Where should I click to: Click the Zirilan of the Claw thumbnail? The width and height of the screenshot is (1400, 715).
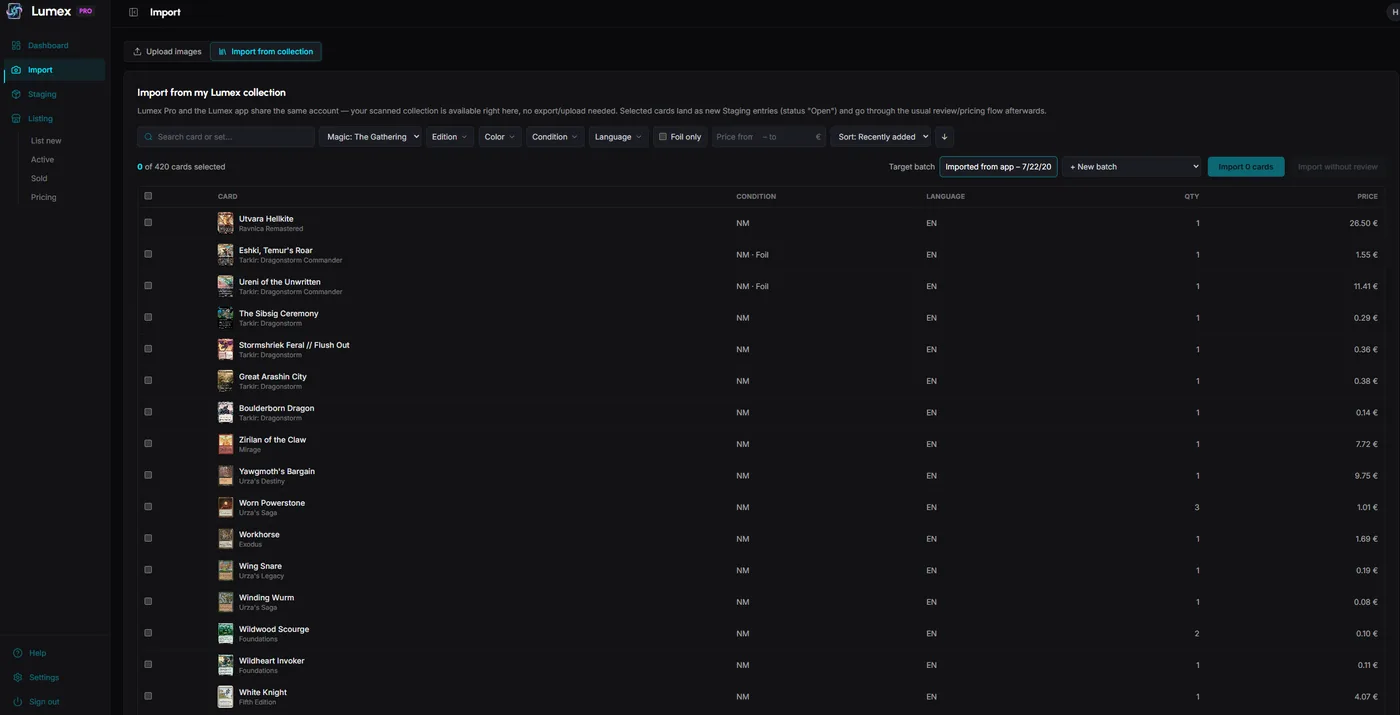[x=226, y=444]
